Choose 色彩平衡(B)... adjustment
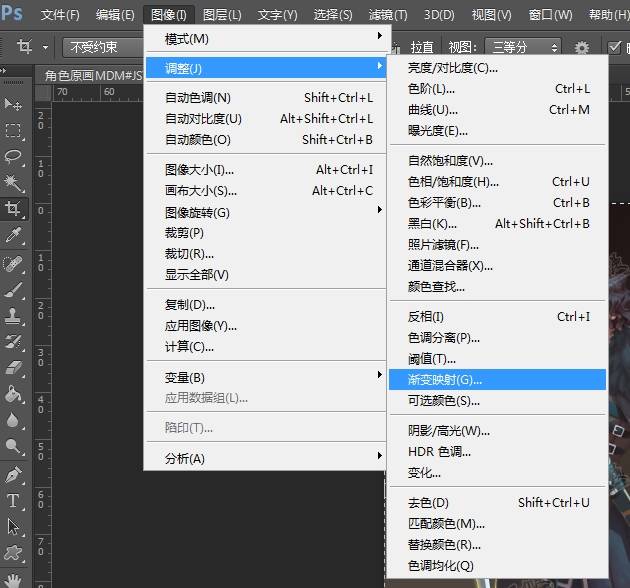The width and height of the screenshot is (630, 588). coord(497,203)
